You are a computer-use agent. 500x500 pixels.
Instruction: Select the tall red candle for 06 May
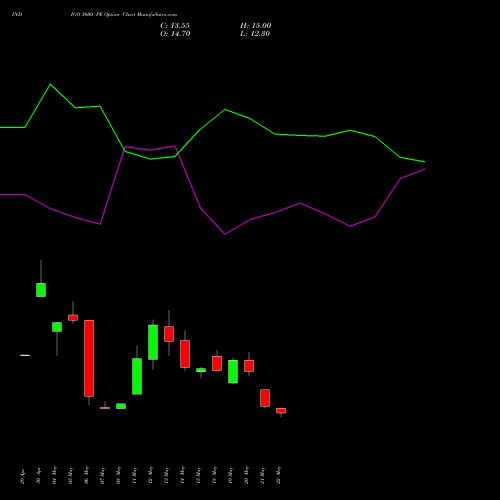click(x=89, y=358)
